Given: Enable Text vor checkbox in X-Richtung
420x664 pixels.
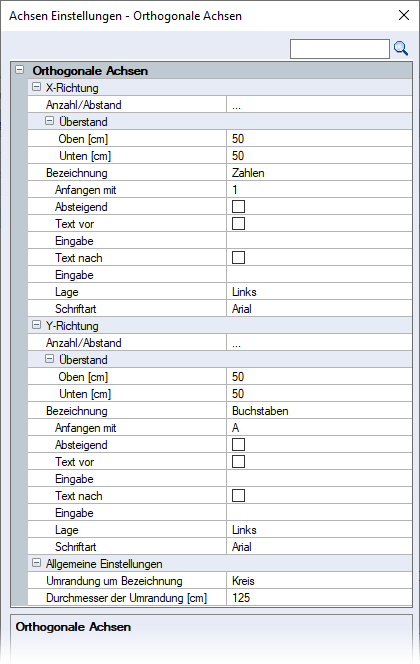Looking at the screenshot, I should click(238, 224).
